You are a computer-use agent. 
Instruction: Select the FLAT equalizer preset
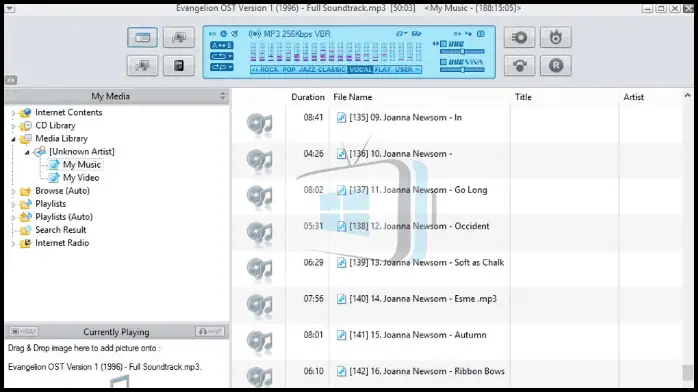382,69
